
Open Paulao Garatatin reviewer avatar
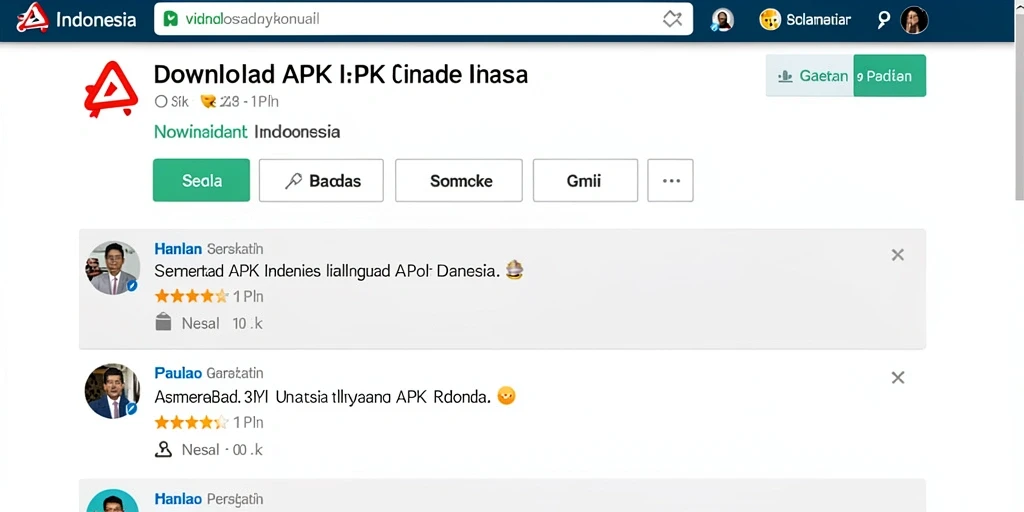112,391
